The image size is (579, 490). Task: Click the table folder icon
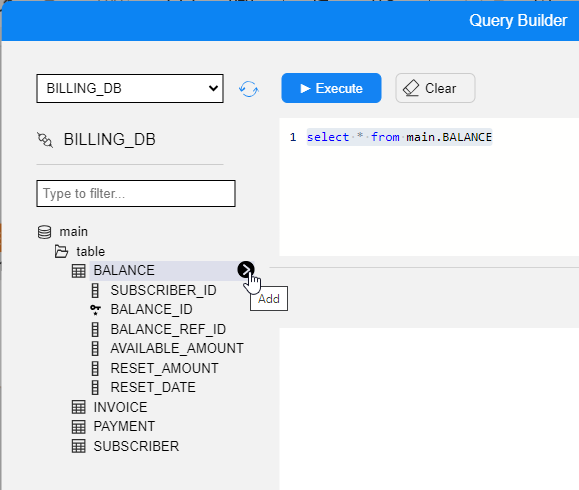[61, 251]
